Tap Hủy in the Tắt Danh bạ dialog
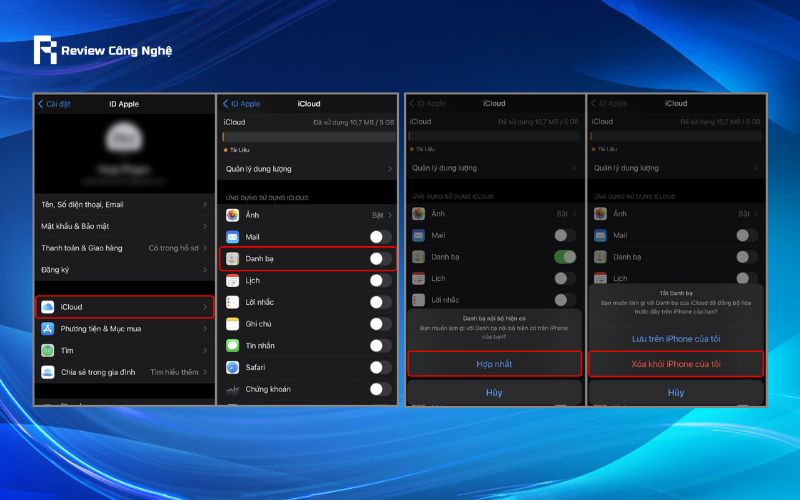Screen dimensions: 800x500 (x=676, y=392)
